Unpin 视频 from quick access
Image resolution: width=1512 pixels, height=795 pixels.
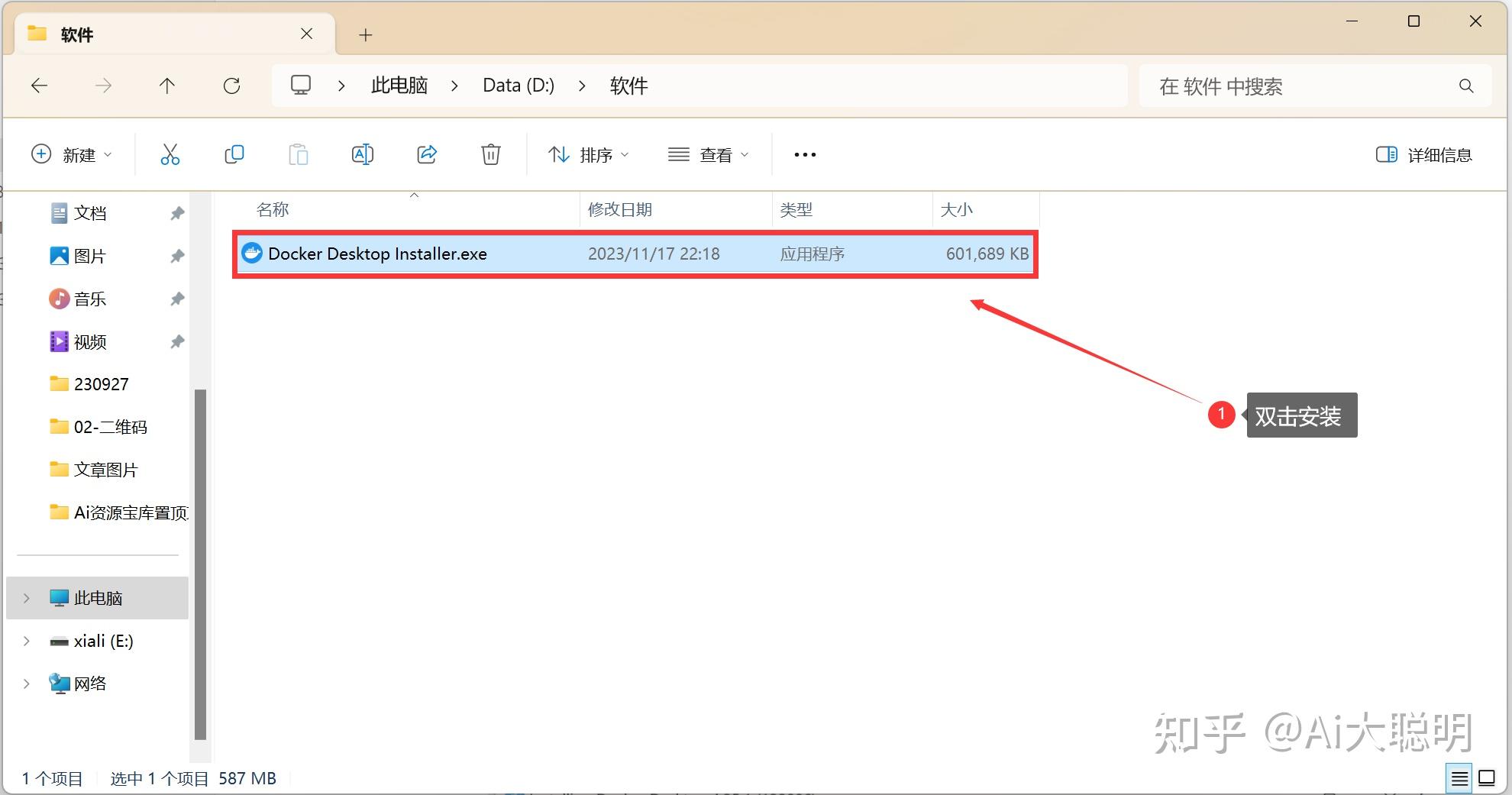177,341
